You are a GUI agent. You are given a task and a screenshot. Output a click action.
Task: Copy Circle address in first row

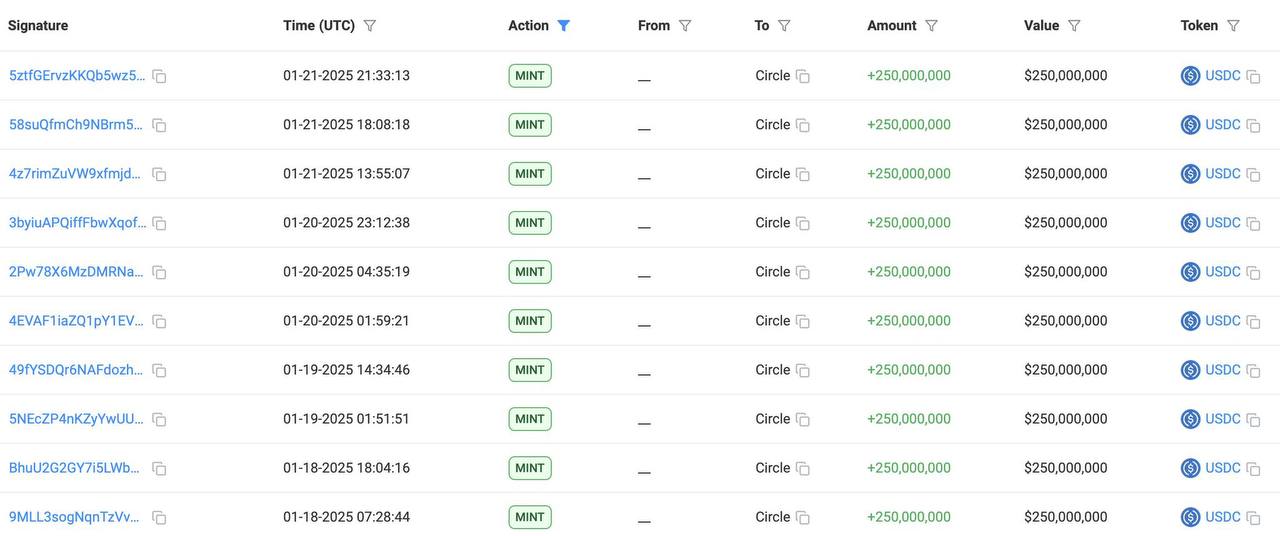(802, 76)
